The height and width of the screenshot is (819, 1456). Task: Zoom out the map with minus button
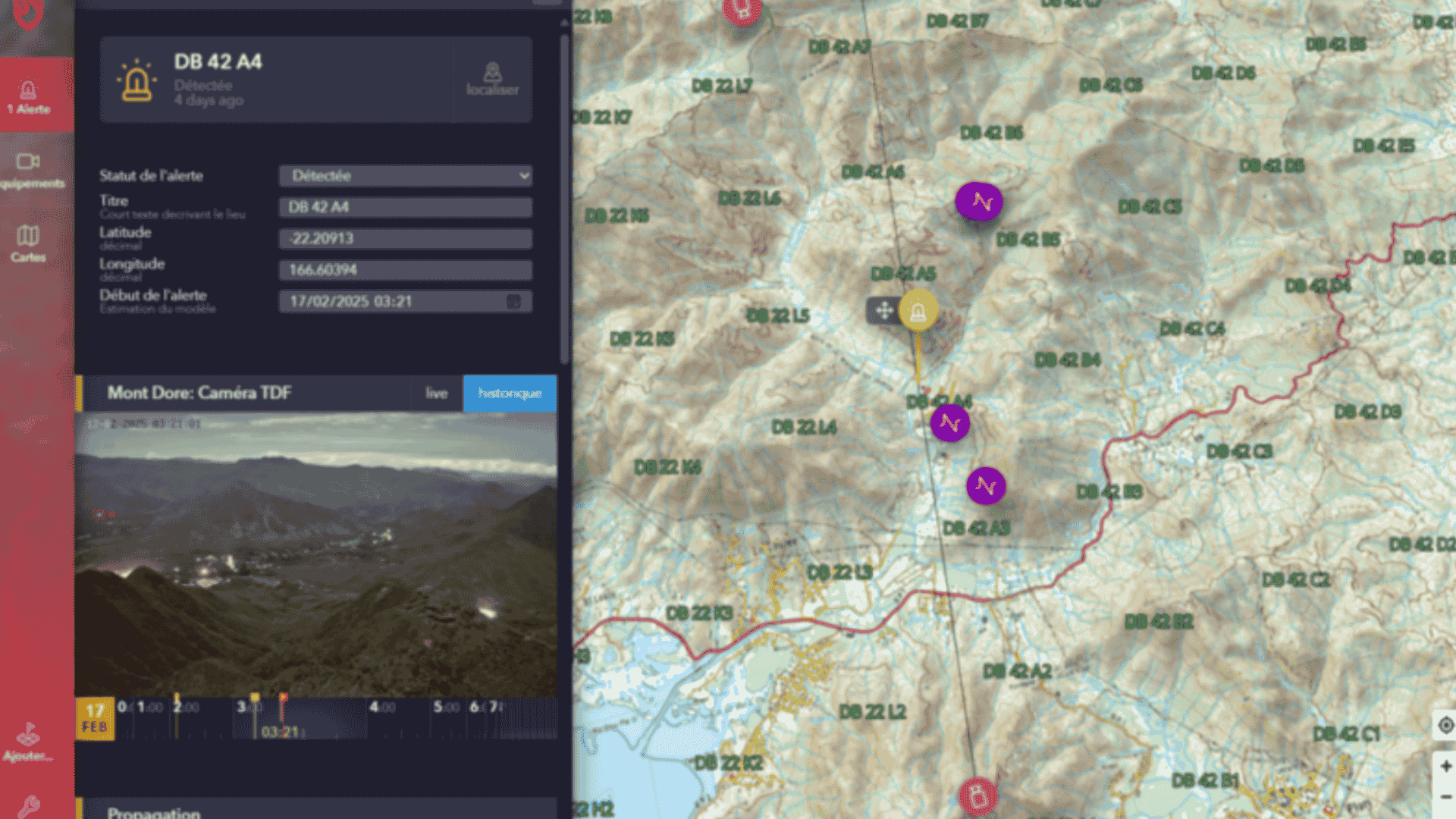(x=1445, y=796)
